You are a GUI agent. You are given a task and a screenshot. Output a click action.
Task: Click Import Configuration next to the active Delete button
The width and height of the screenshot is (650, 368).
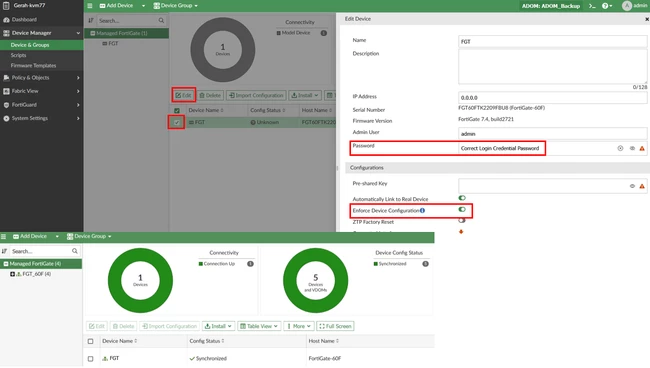pos(256,95)
